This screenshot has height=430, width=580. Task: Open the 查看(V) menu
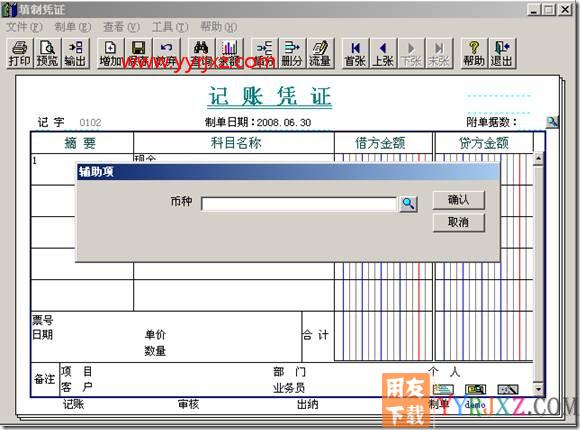[121, 27]
